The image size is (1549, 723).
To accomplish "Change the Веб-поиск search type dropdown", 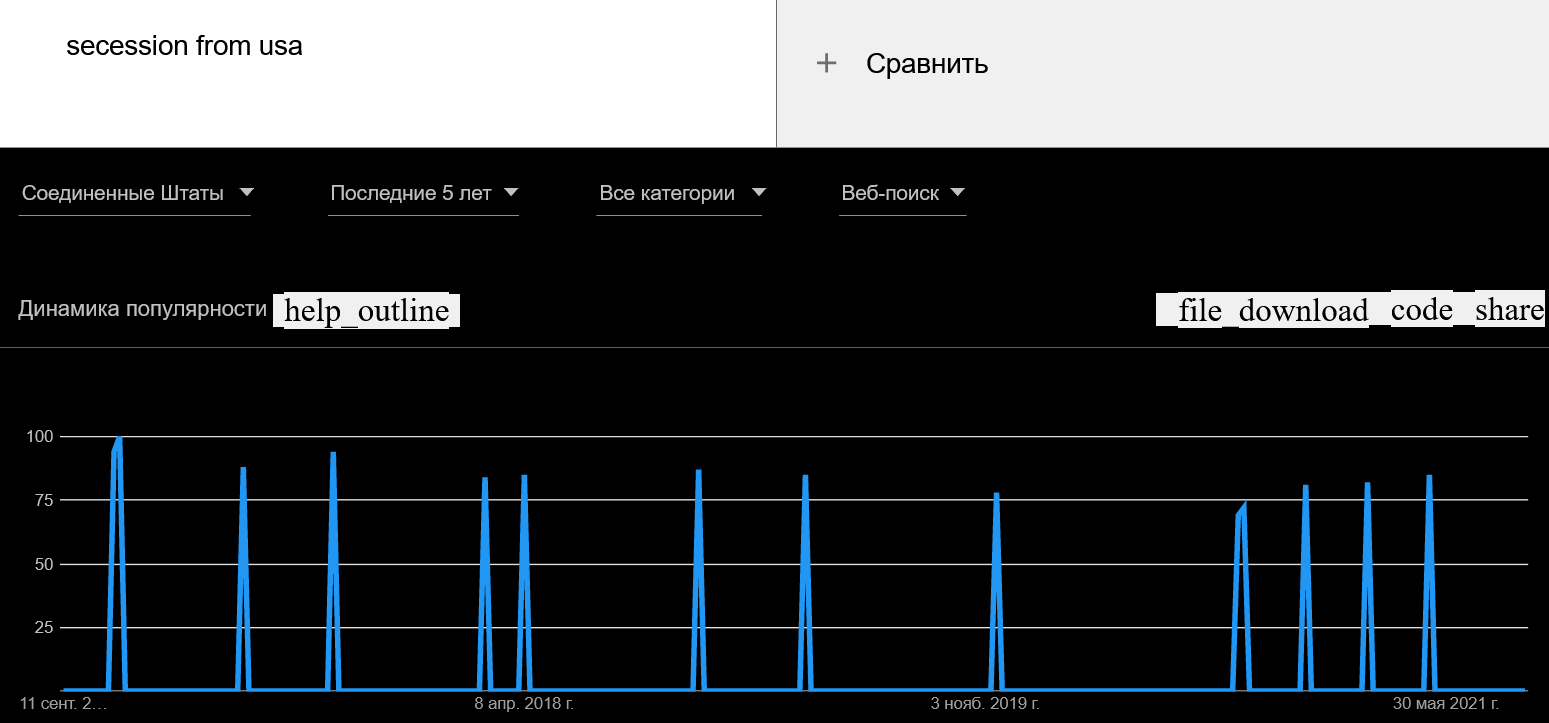I will [x=902, y=194].
